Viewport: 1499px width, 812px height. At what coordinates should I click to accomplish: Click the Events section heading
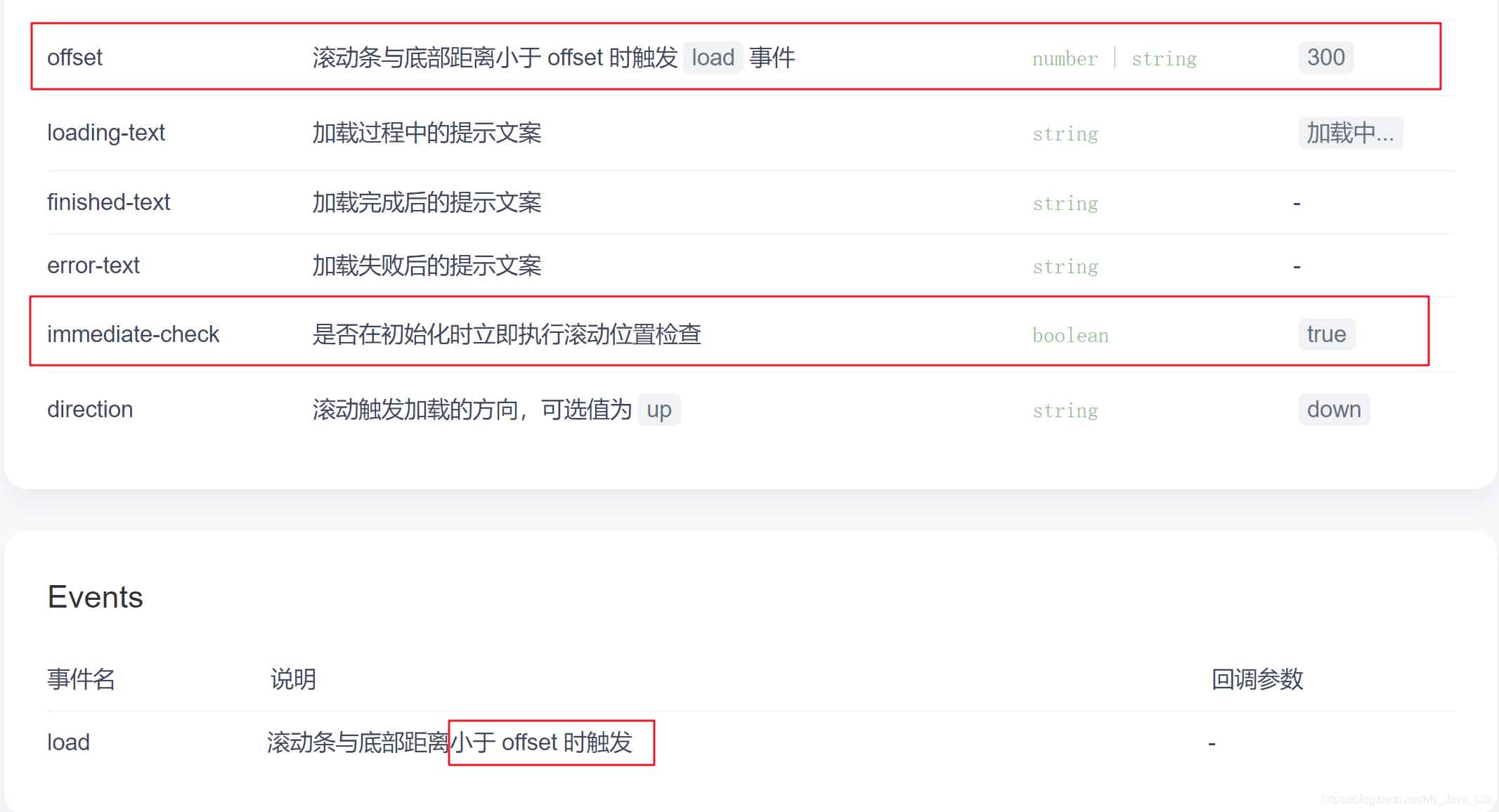[x=96, y=597]
